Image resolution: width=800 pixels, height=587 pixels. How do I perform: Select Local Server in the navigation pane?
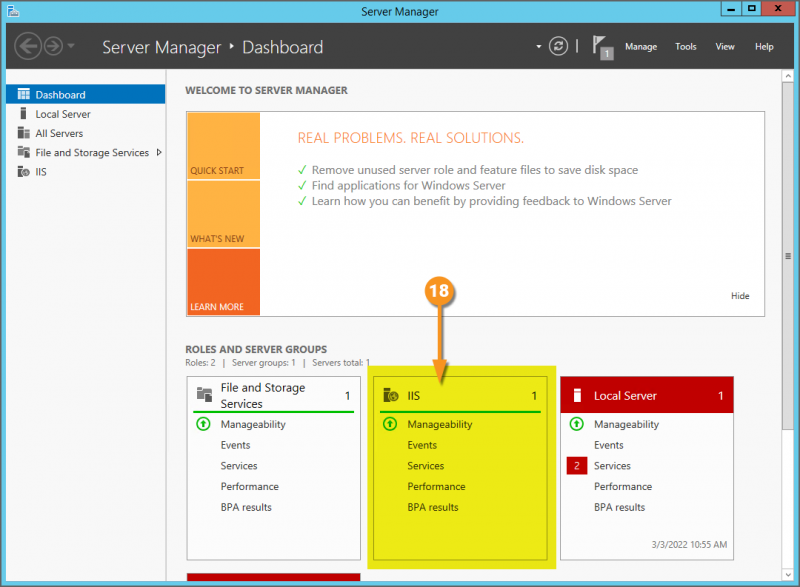pos(85,114)
